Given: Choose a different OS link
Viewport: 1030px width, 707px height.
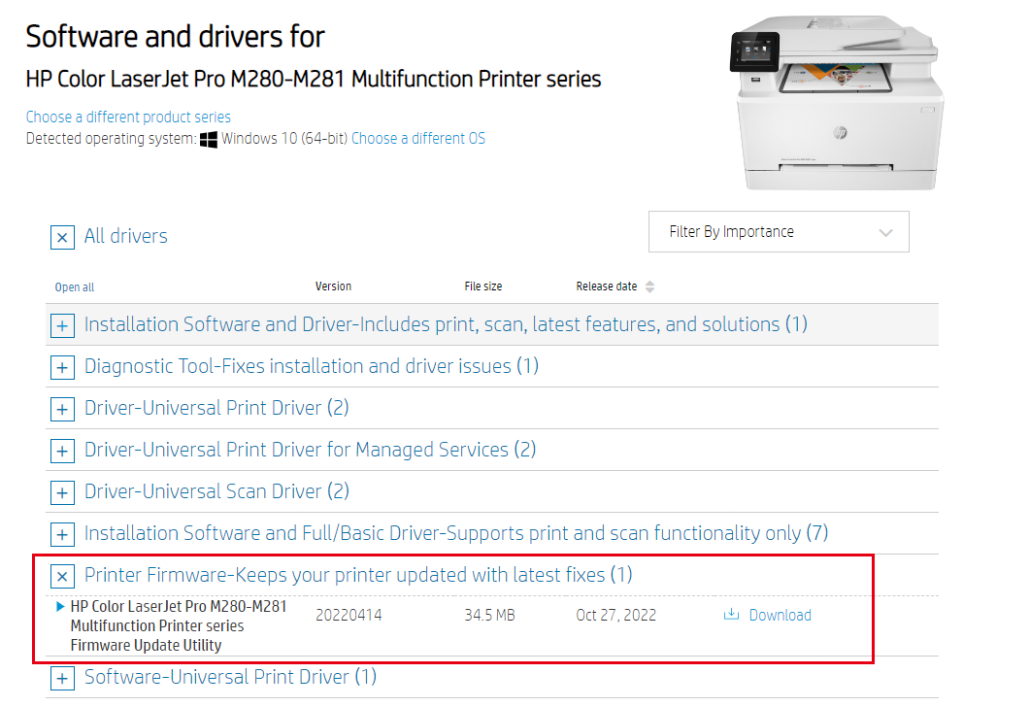Looking at the screenshot, I should click(418, 139).
